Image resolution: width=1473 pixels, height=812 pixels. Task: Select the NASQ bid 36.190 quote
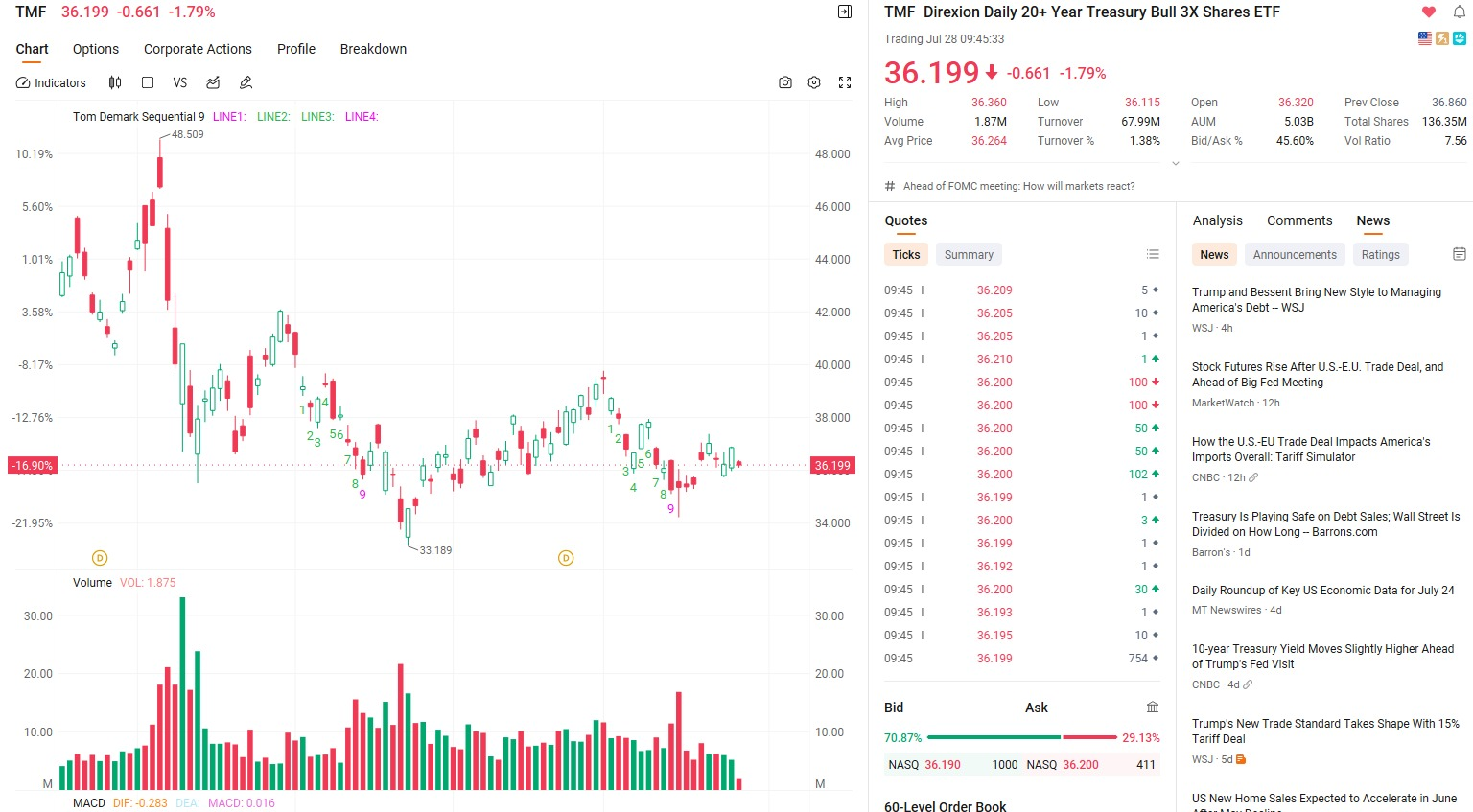click(952, 765)
